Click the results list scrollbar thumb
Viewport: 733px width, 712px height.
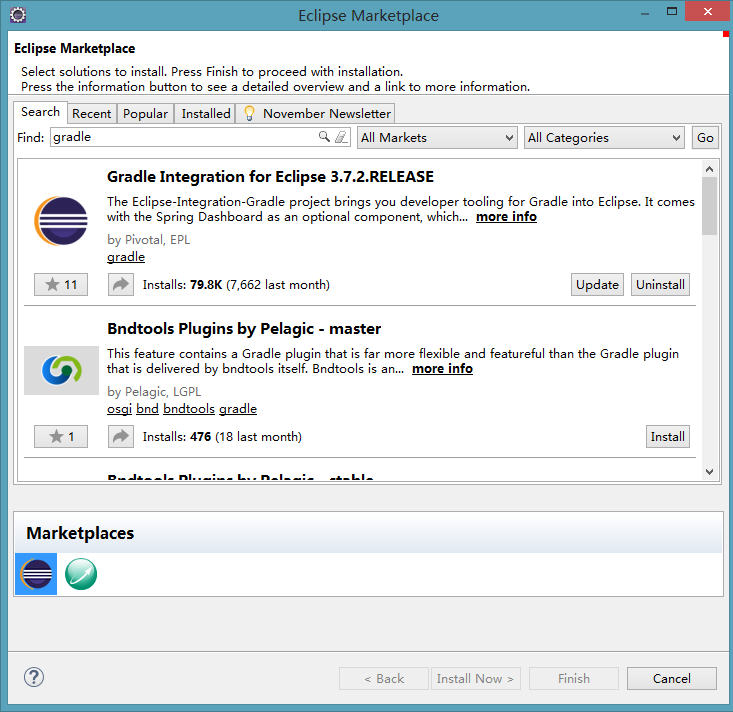709,206
